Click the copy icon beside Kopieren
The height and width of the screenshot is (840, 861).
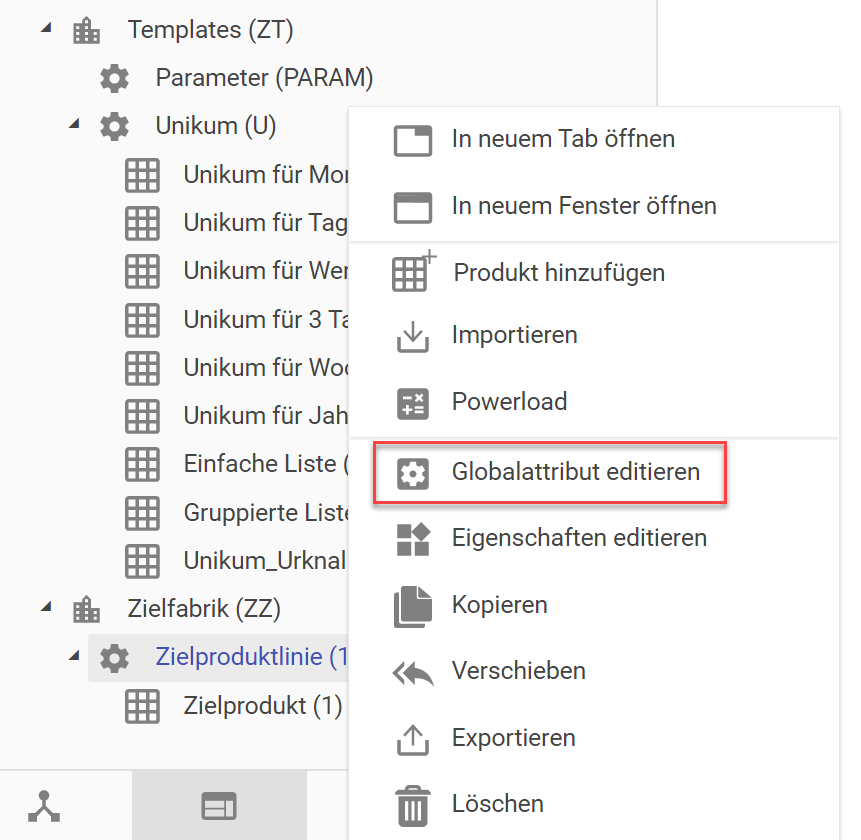pos(412,605)
